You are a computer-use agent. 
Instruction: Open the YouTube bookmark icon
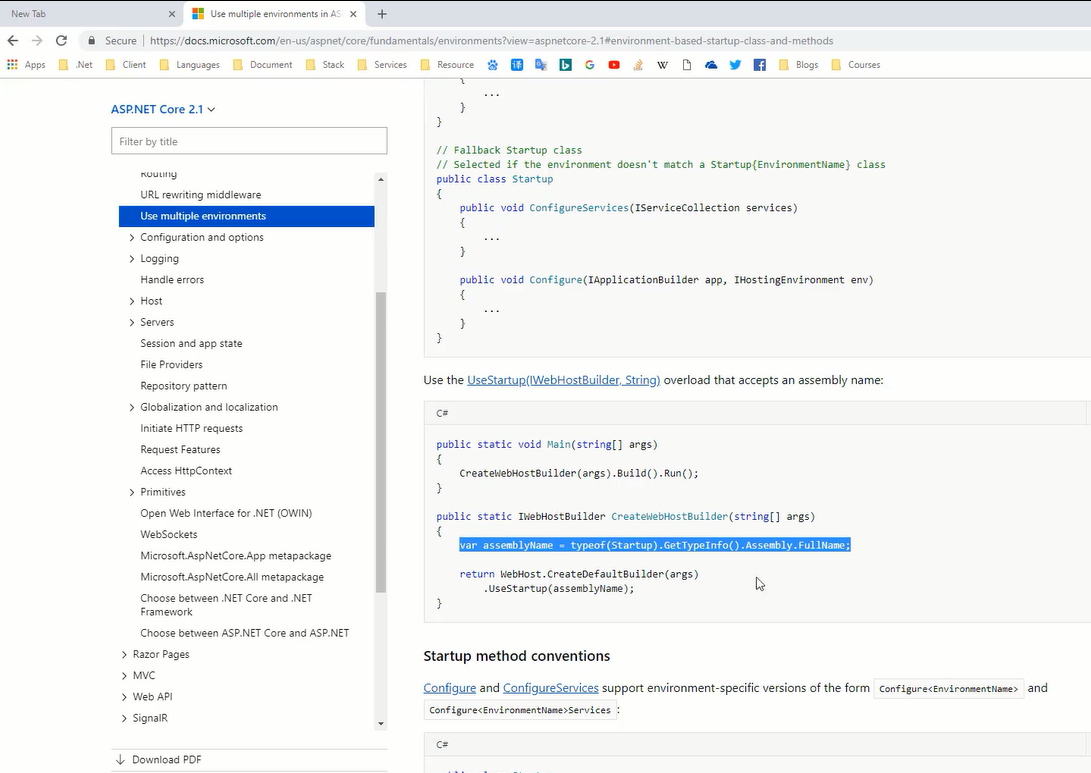coord(614,65)
